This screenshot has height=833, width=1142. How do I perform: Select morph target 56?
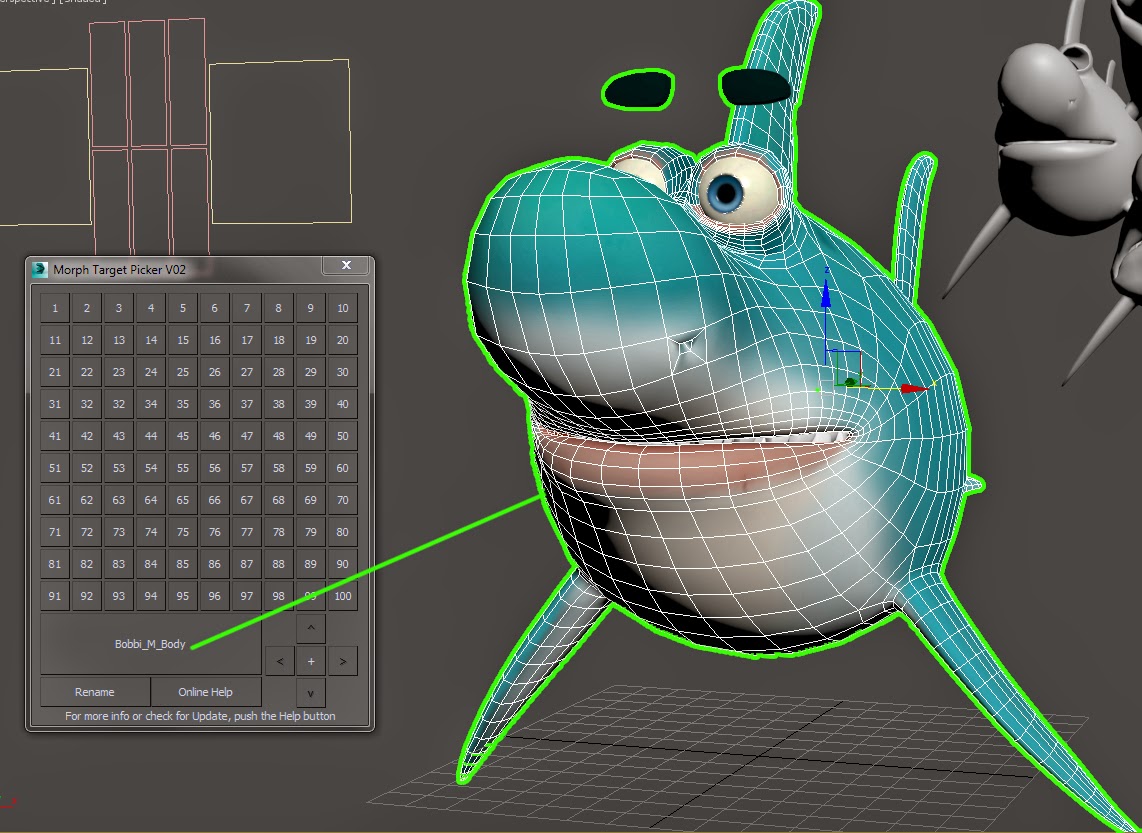pyautogui.click(x=215, y=468)
